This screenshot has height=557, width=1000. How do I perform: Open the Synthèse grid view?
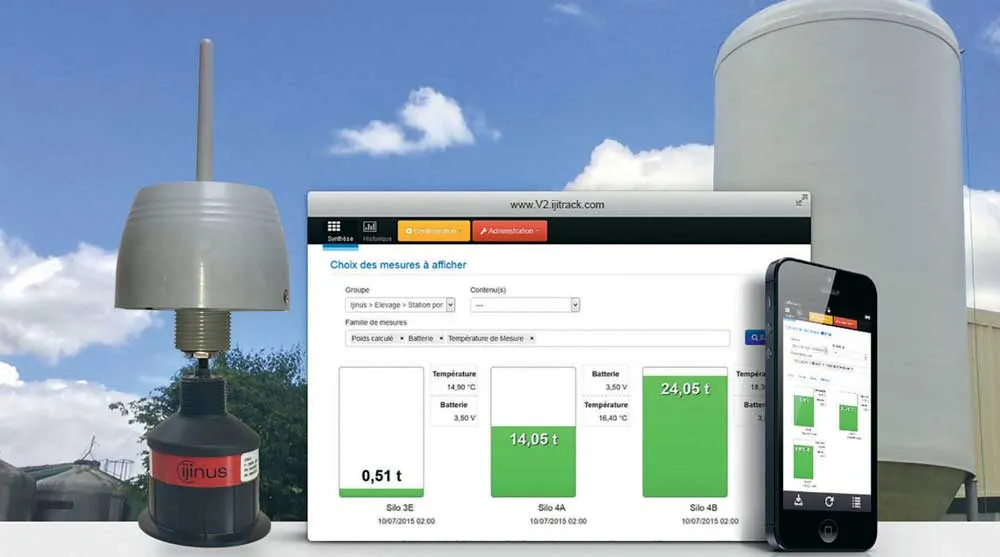click(334, 231)
